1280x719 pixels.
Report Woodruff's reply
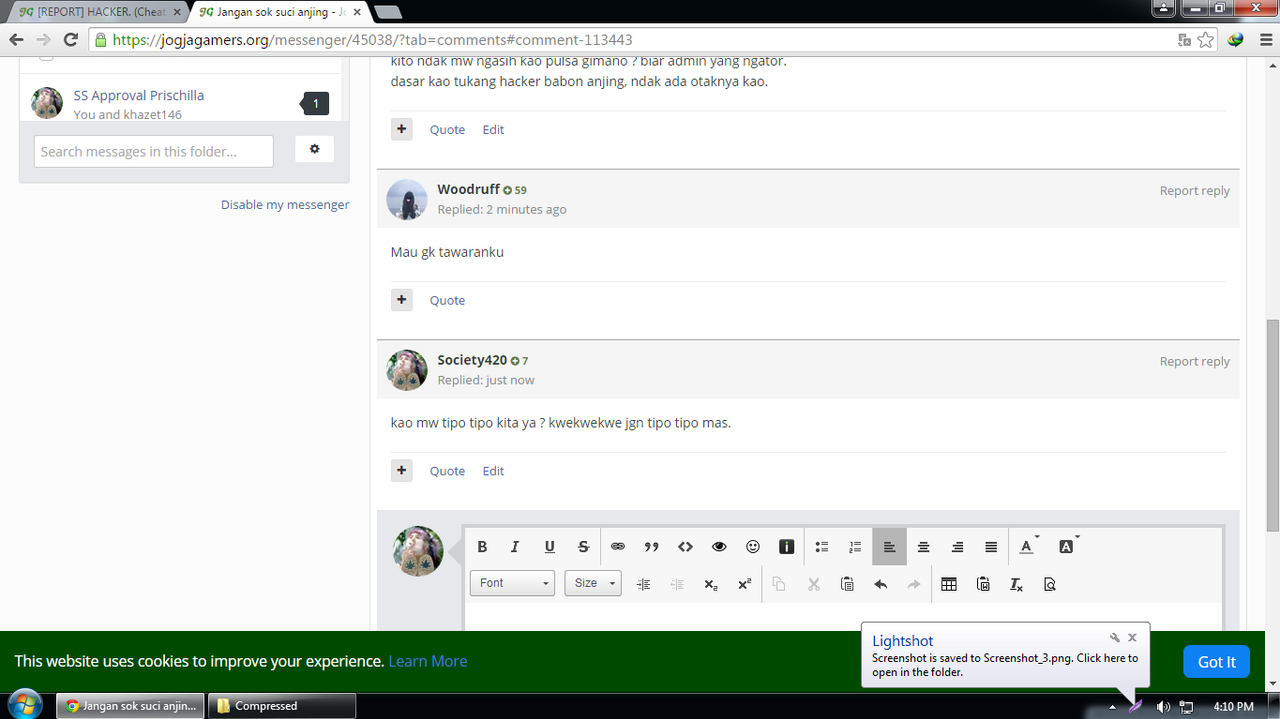1194,191
